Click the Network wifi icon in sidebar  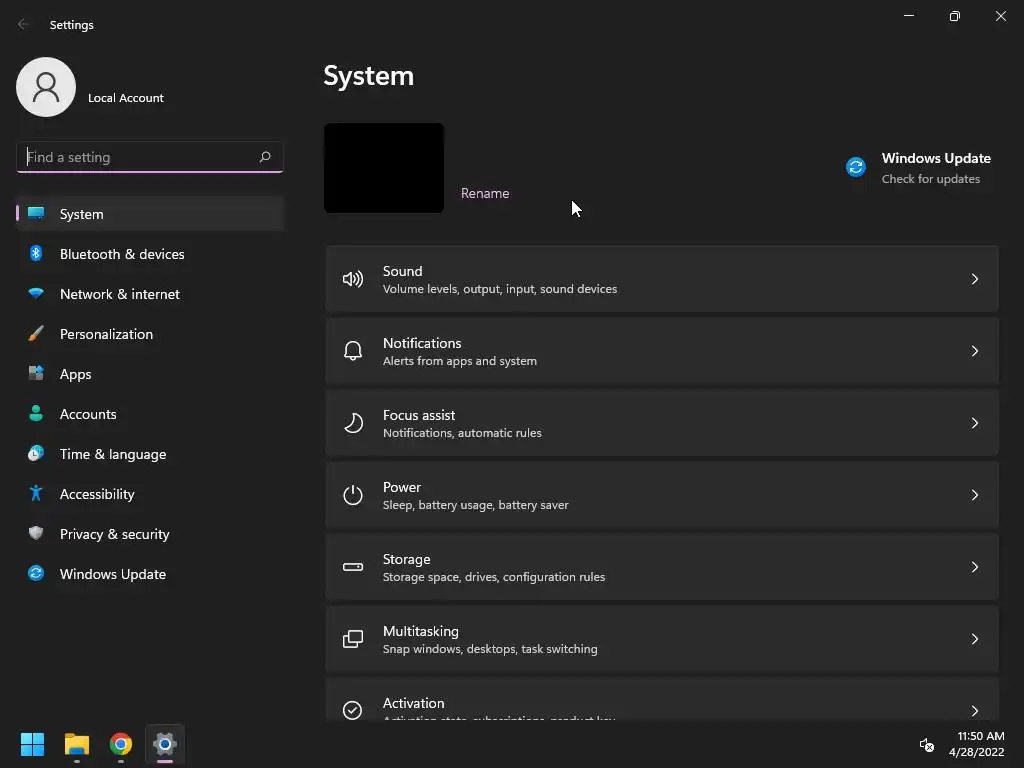(x=36, y=293)
